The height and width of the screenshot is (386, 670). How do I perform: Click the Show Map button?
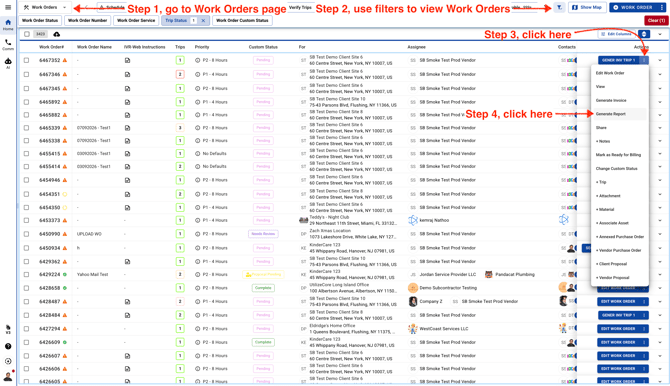point(587,7)
